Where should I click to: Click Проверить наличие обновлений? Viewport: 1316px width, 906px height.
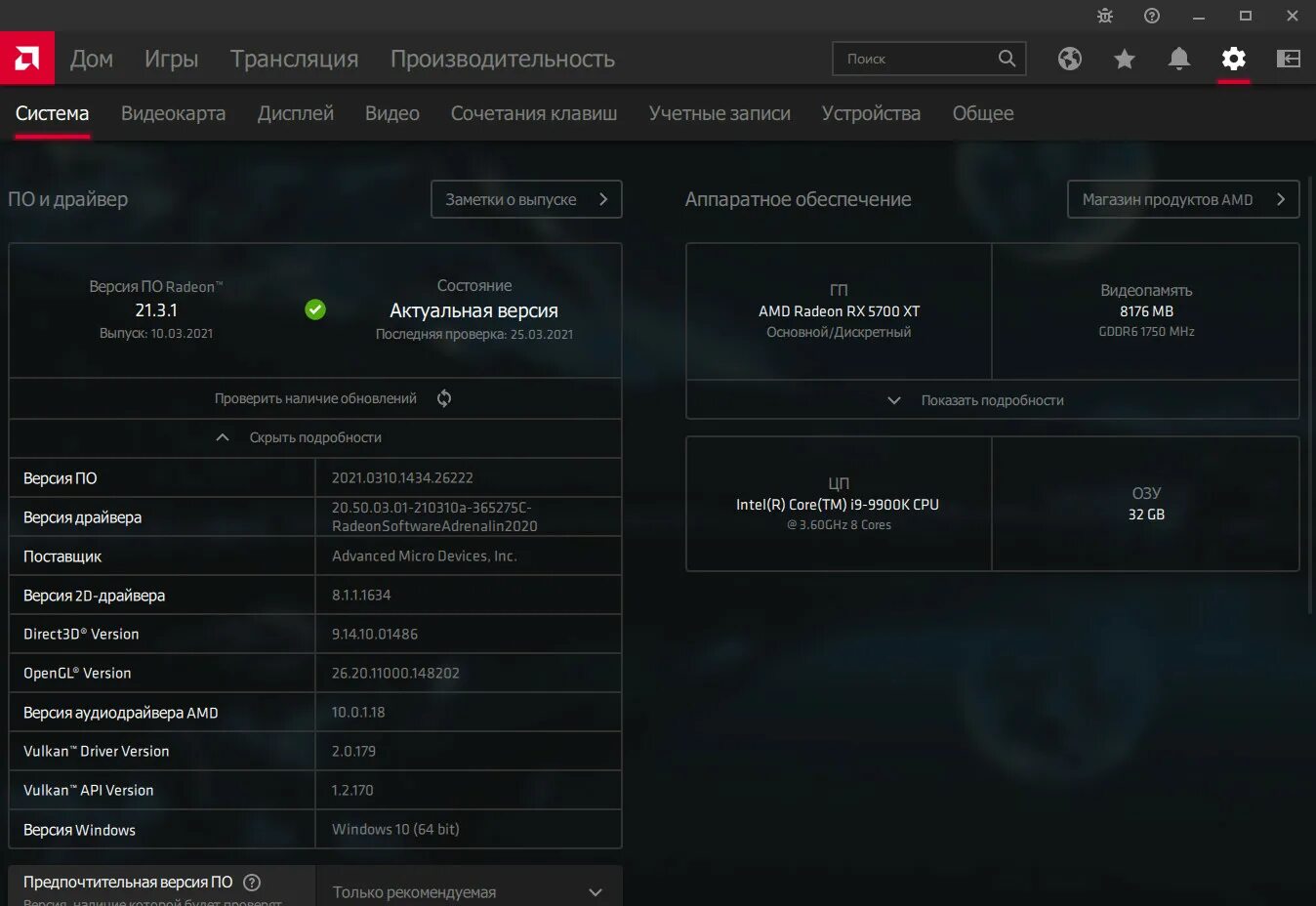click(315, 398)
